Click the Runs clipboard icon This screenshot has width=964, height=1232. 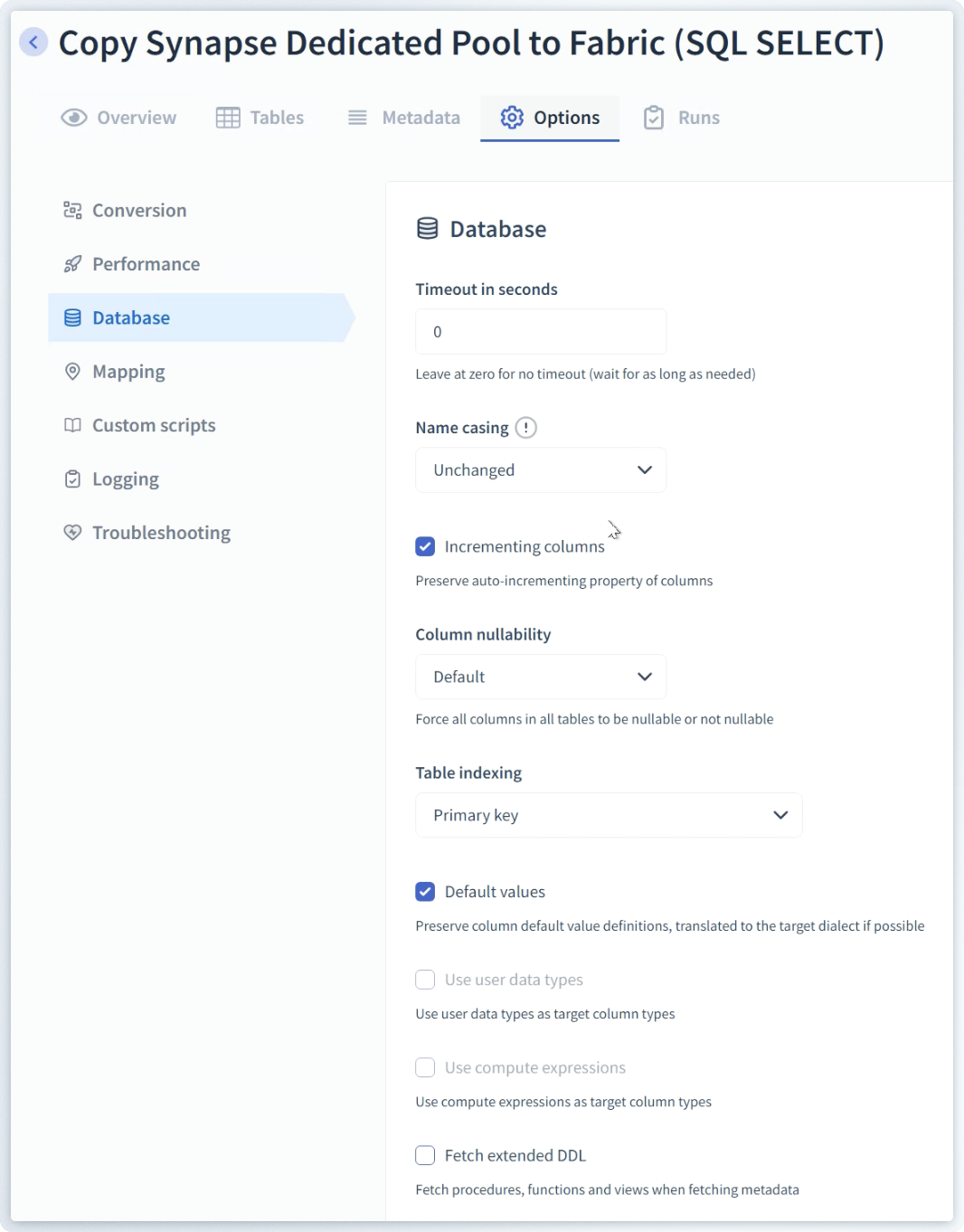tap(653, 118)
